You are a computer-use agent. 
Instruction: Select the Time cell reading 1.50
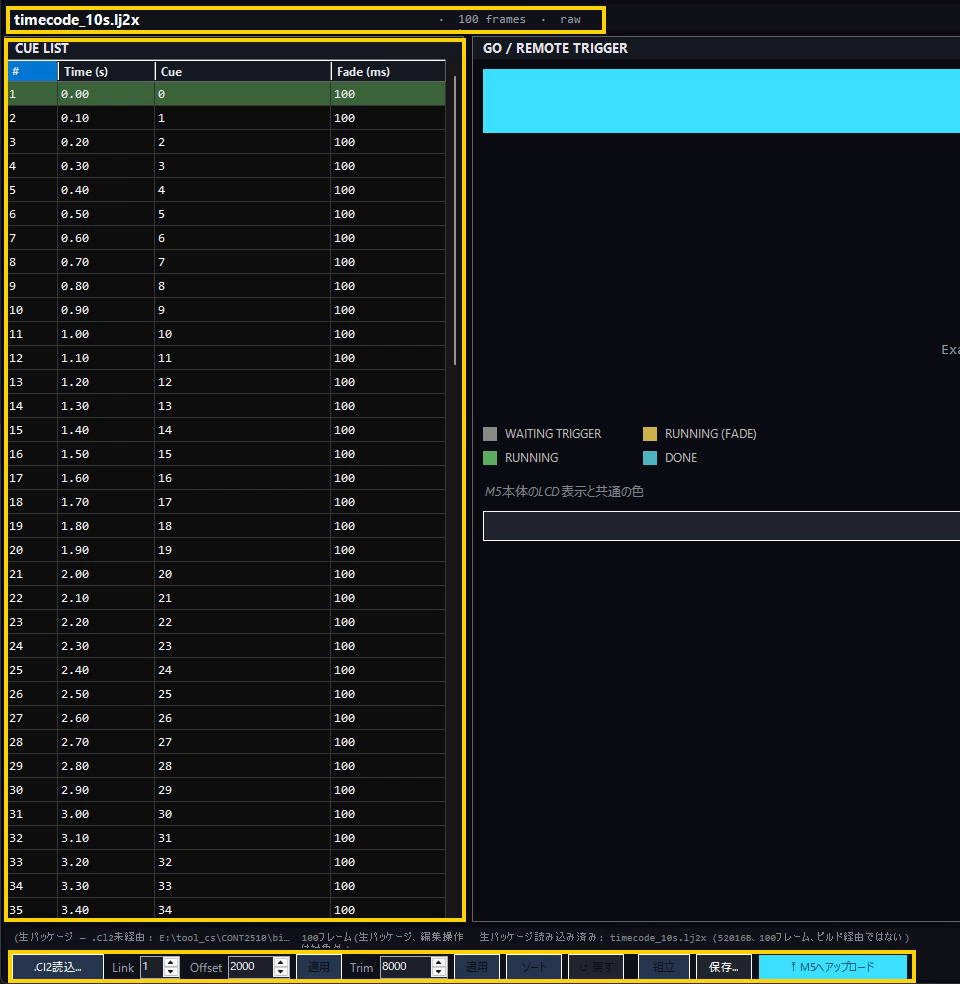pos(106,454)
